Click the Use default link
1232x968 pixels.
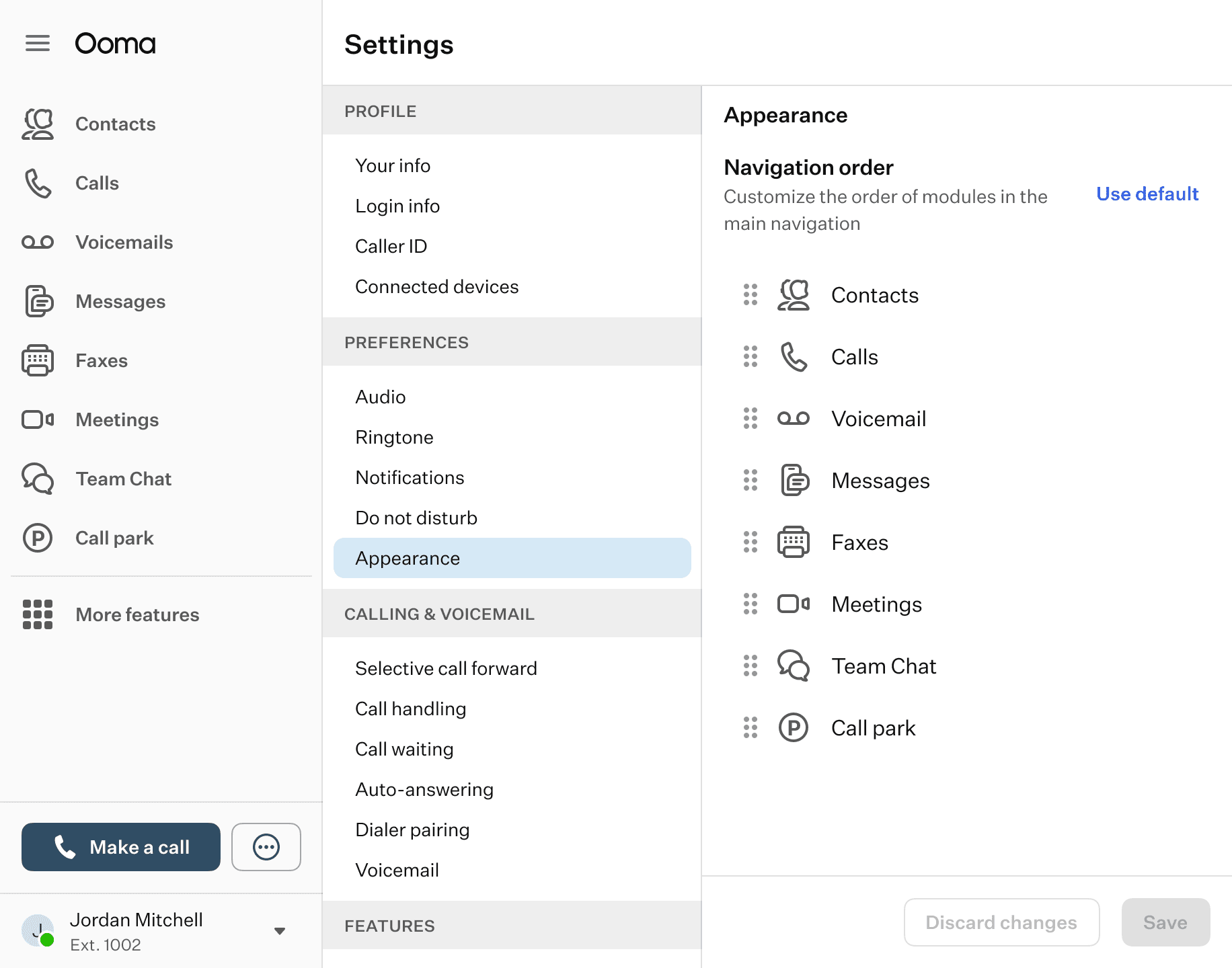1147,194
